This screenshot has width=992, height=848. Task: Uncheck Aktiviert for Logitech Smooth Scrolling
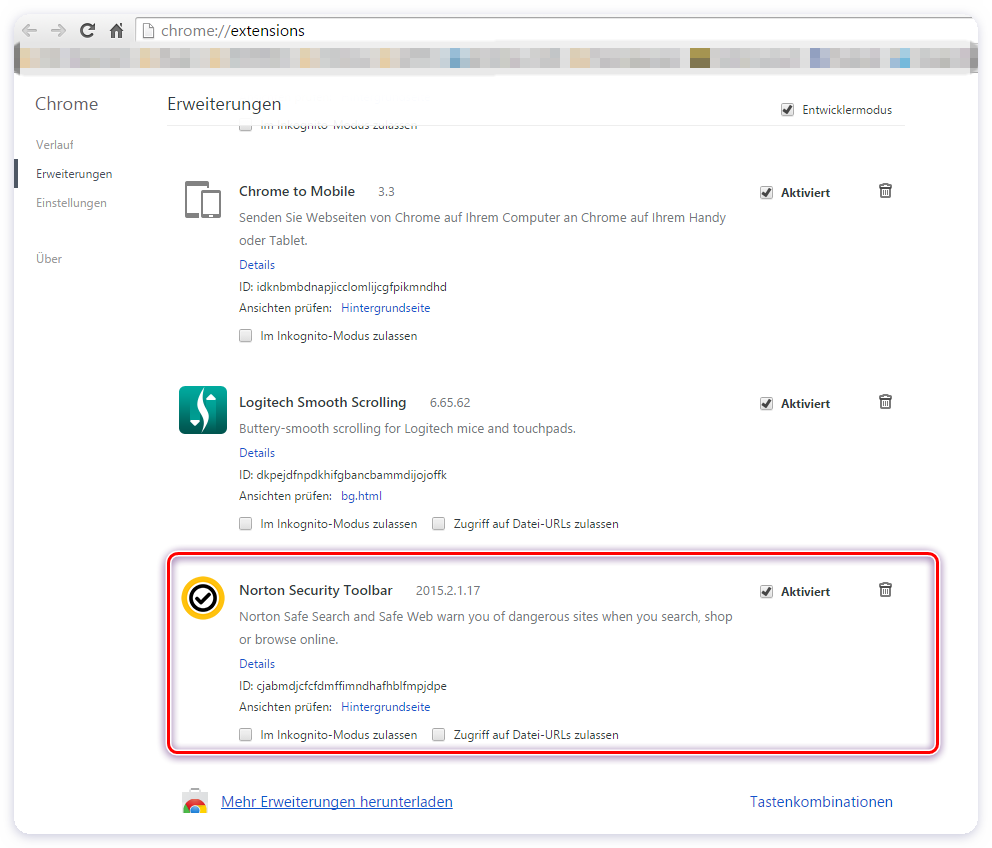tap(766, 403)
